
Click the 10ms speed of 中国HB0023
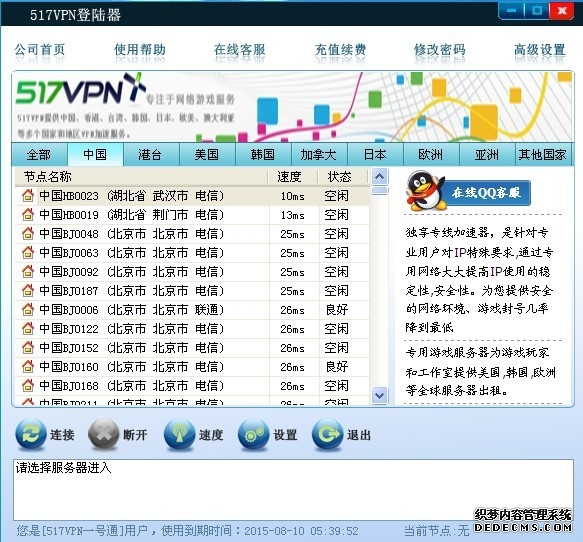click(293, 196)
